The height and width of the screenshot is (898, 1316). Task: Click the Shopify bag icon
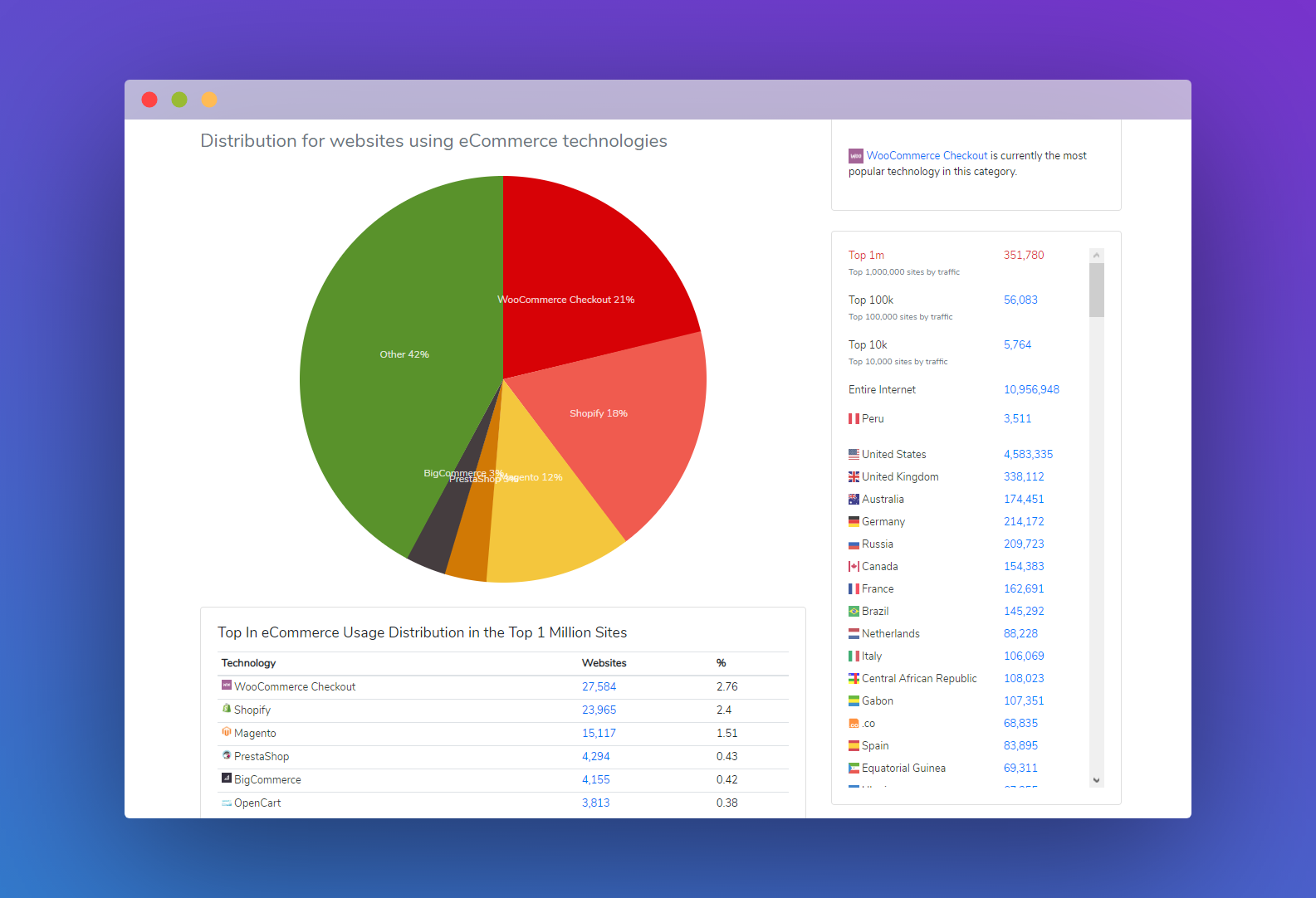click(x=226, y=709)
